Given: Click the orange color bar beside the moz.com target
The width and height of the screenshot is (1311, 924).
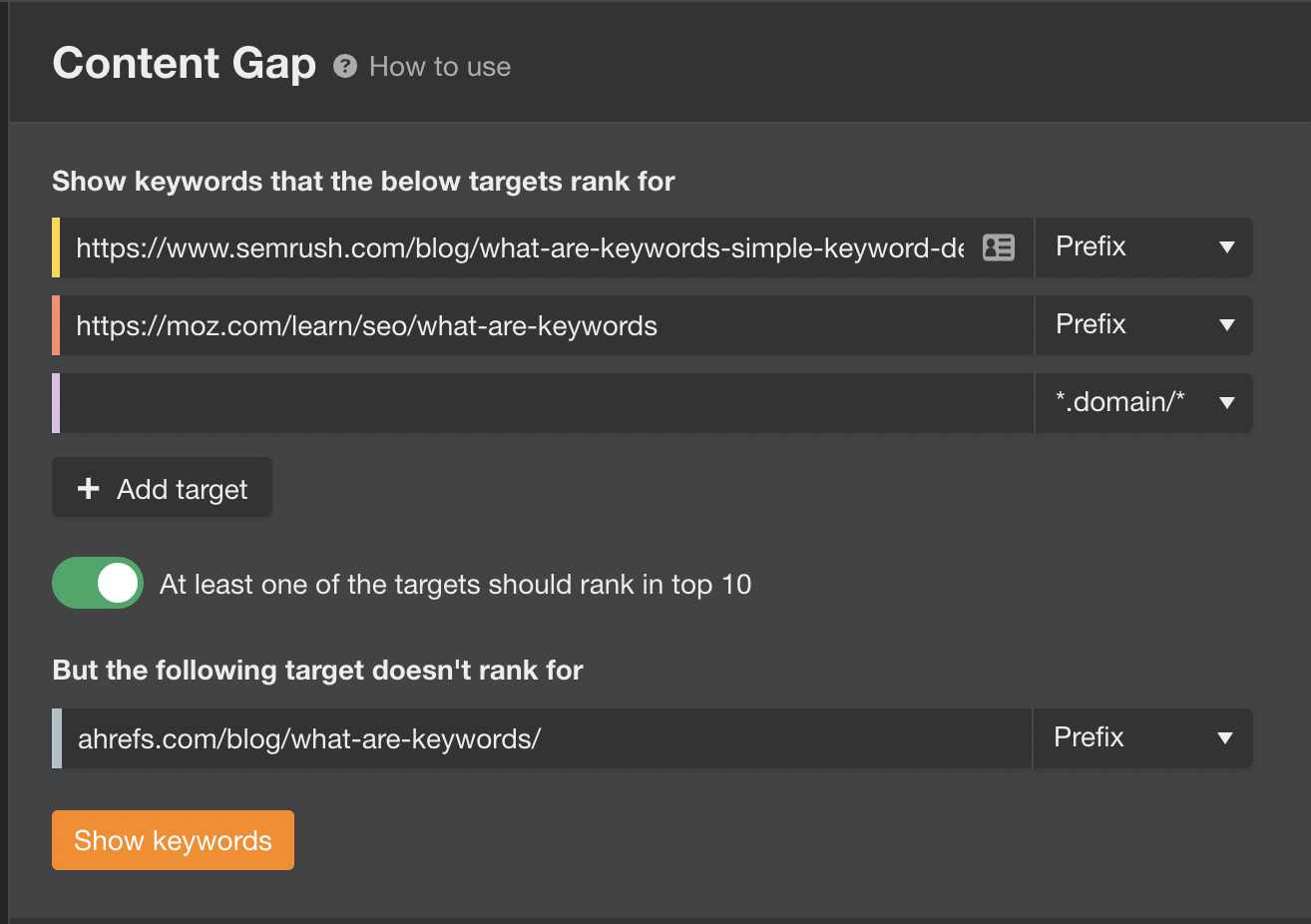Looking at the screenshot, I should click(x=57, y=325).
